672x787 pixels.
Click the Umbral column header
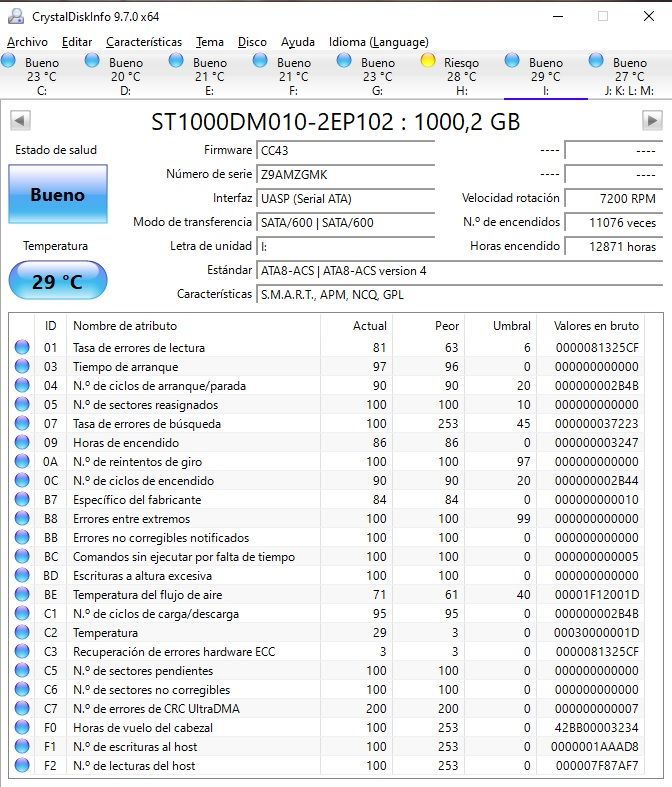(501, 325)
